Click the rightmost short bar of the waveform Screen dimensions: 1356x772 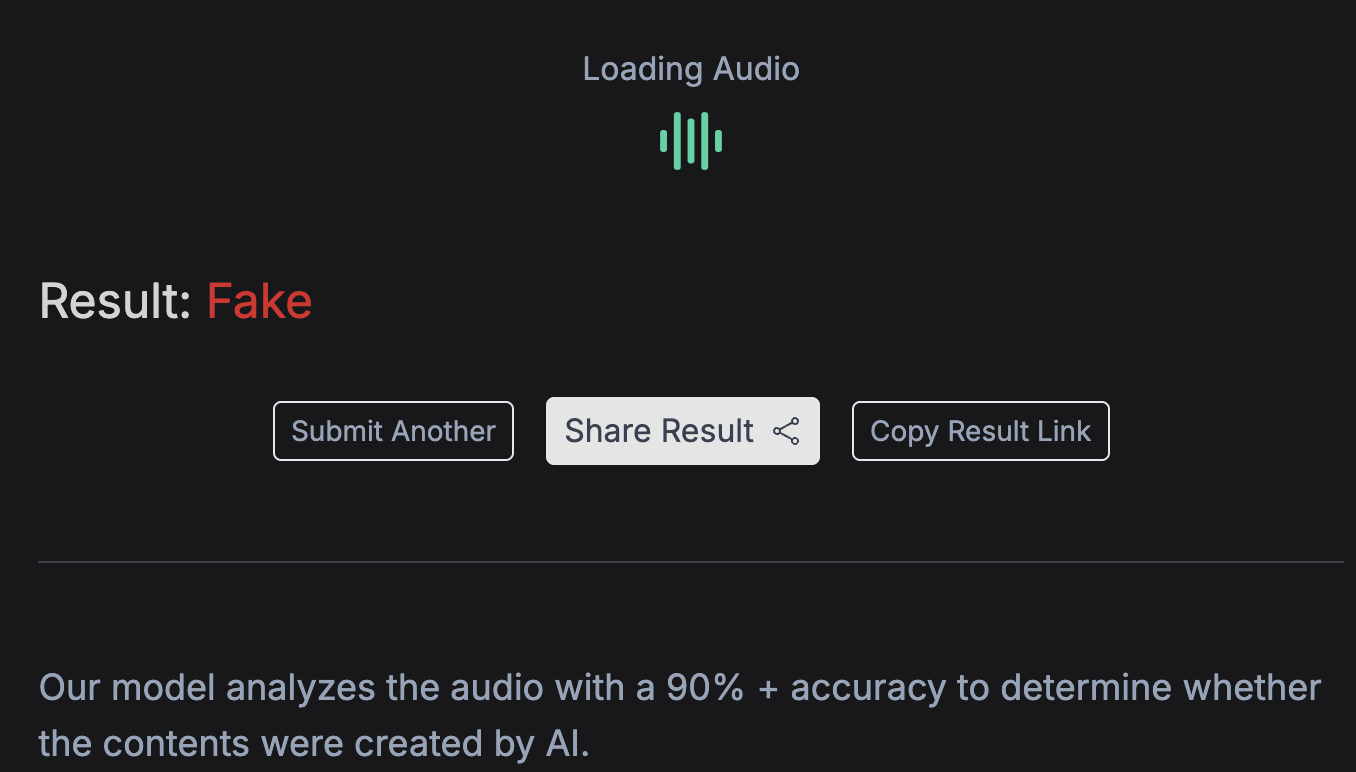click(718, 141)
